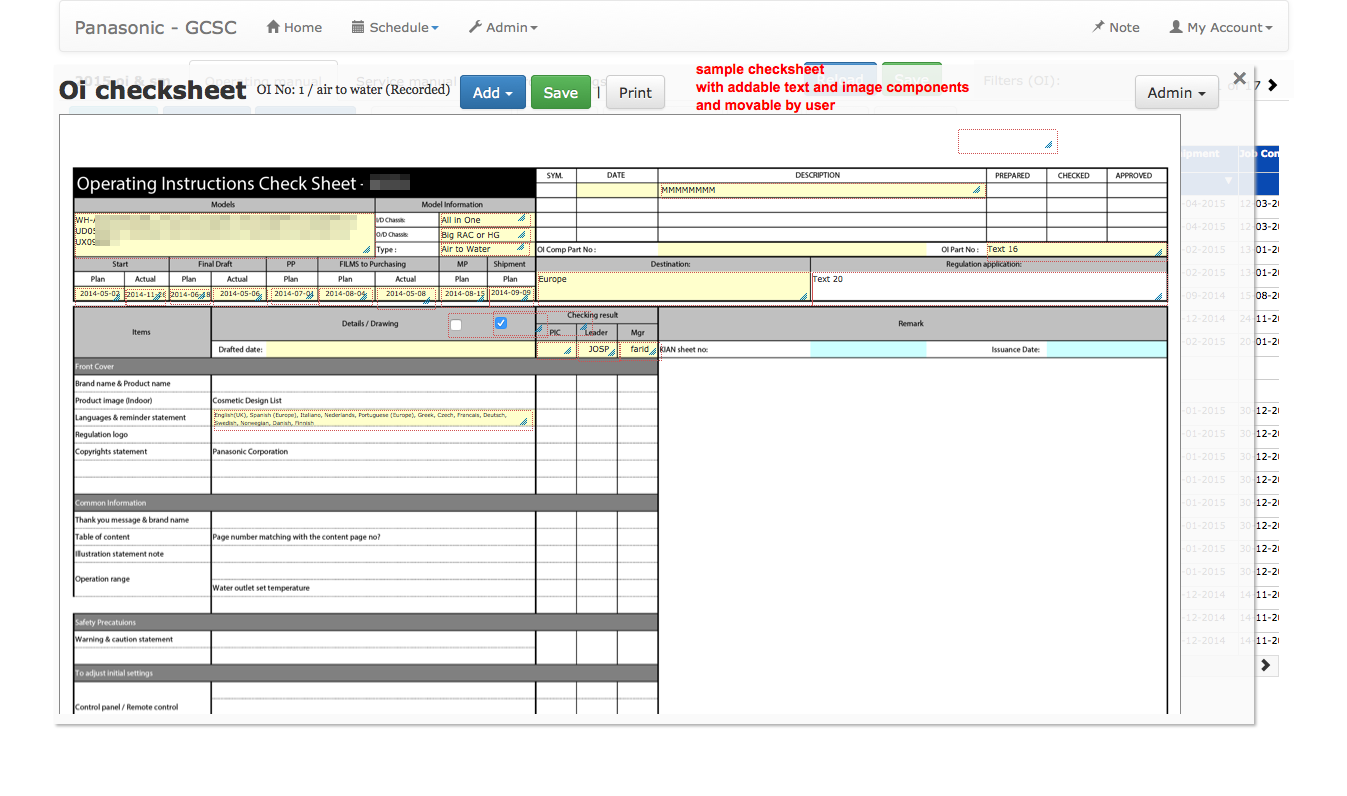Image resolution: width=1347 pixels, height=796 pixels.
Task: Expand the blue Add dropdown button
Action: click(492, 93)
